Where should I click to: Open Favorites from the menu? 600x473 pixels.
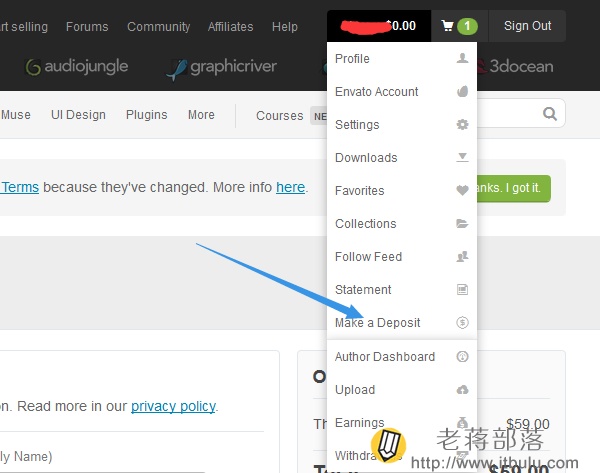click(402, 190)
